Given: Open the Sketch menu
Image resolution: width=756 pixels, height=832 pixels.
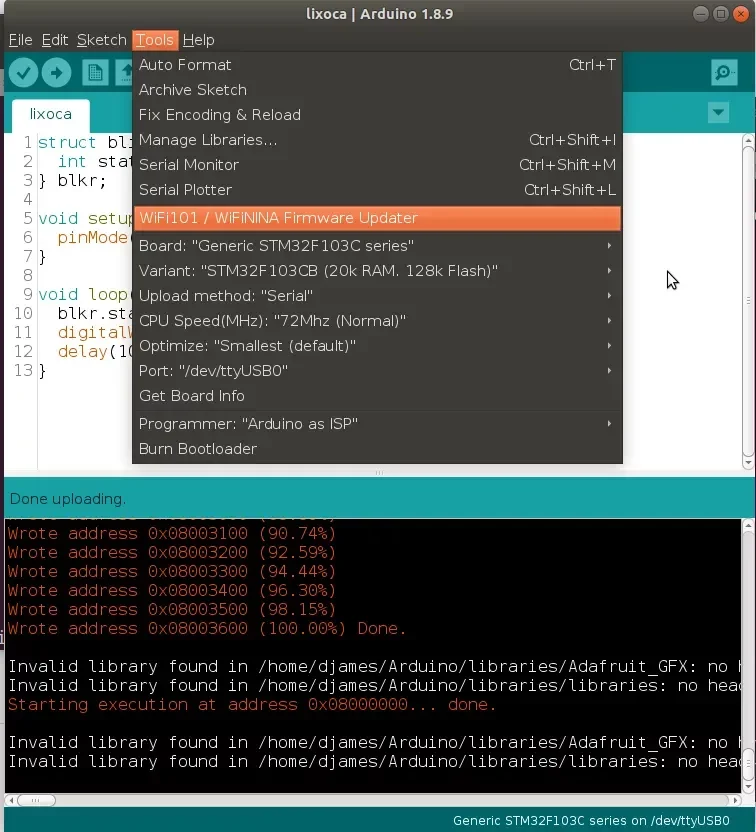Looking at the screenshot, I should [101, 40].
